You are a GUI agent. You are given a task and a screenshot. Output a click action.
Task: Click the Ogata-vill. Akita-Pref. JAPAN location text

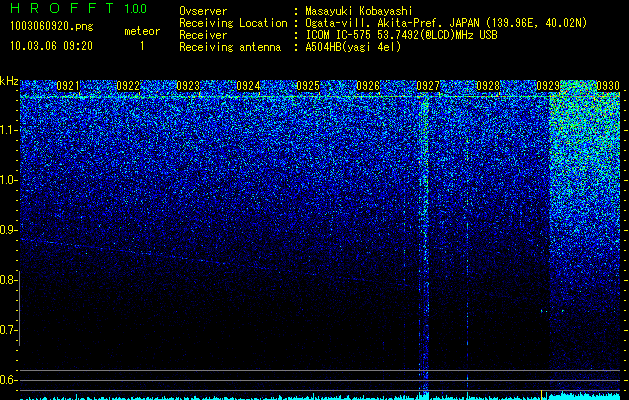[446, 23]
